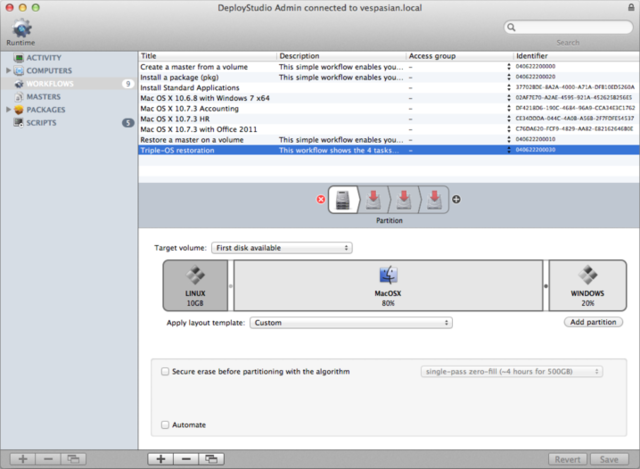Click the magnifier icon in Search
640x469 pixels.
click(x=511, y=27)
